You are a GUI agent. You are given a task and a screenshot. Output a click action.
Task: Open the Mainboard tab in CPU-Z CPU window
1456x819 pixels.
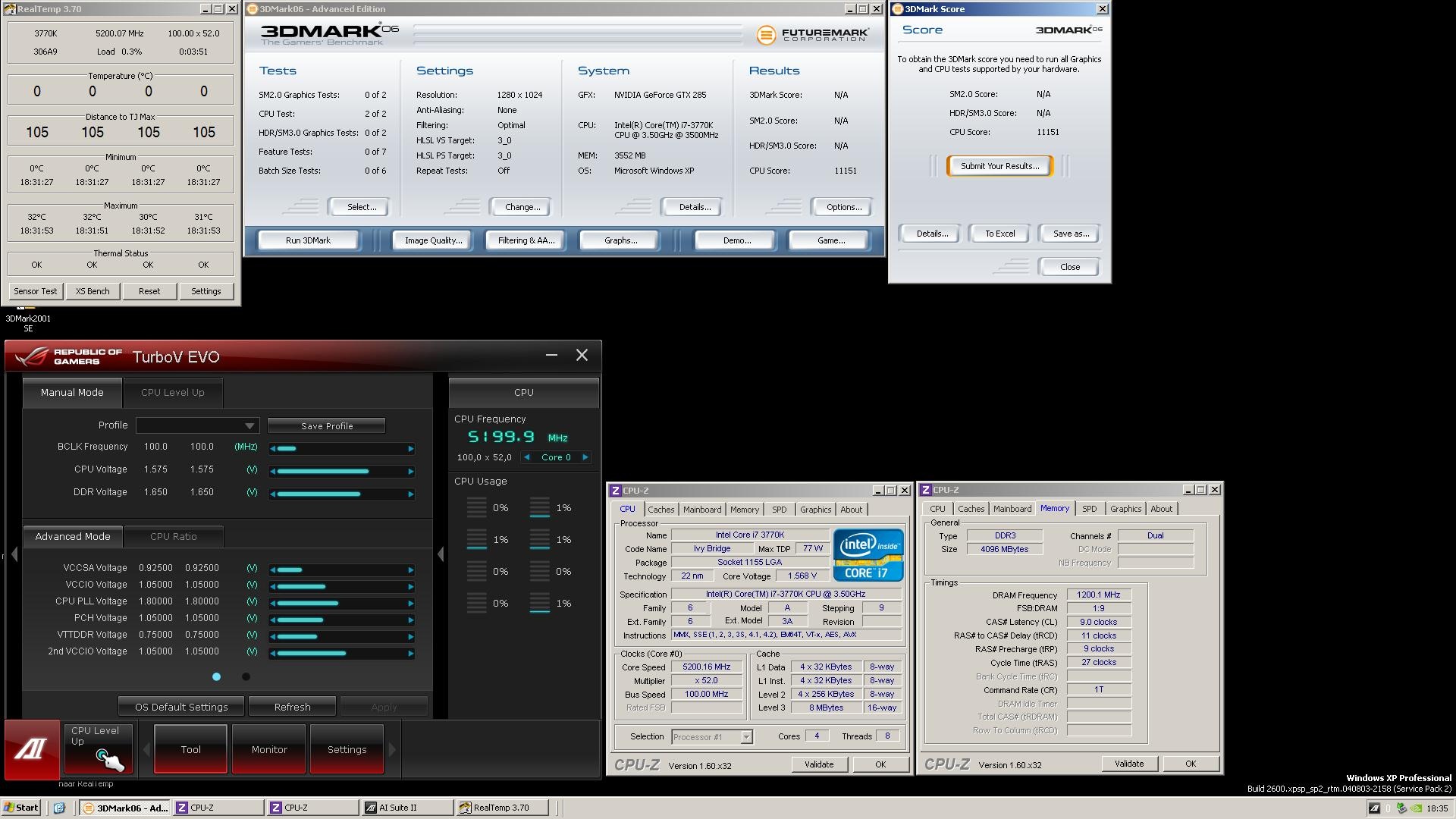(701, 510)
